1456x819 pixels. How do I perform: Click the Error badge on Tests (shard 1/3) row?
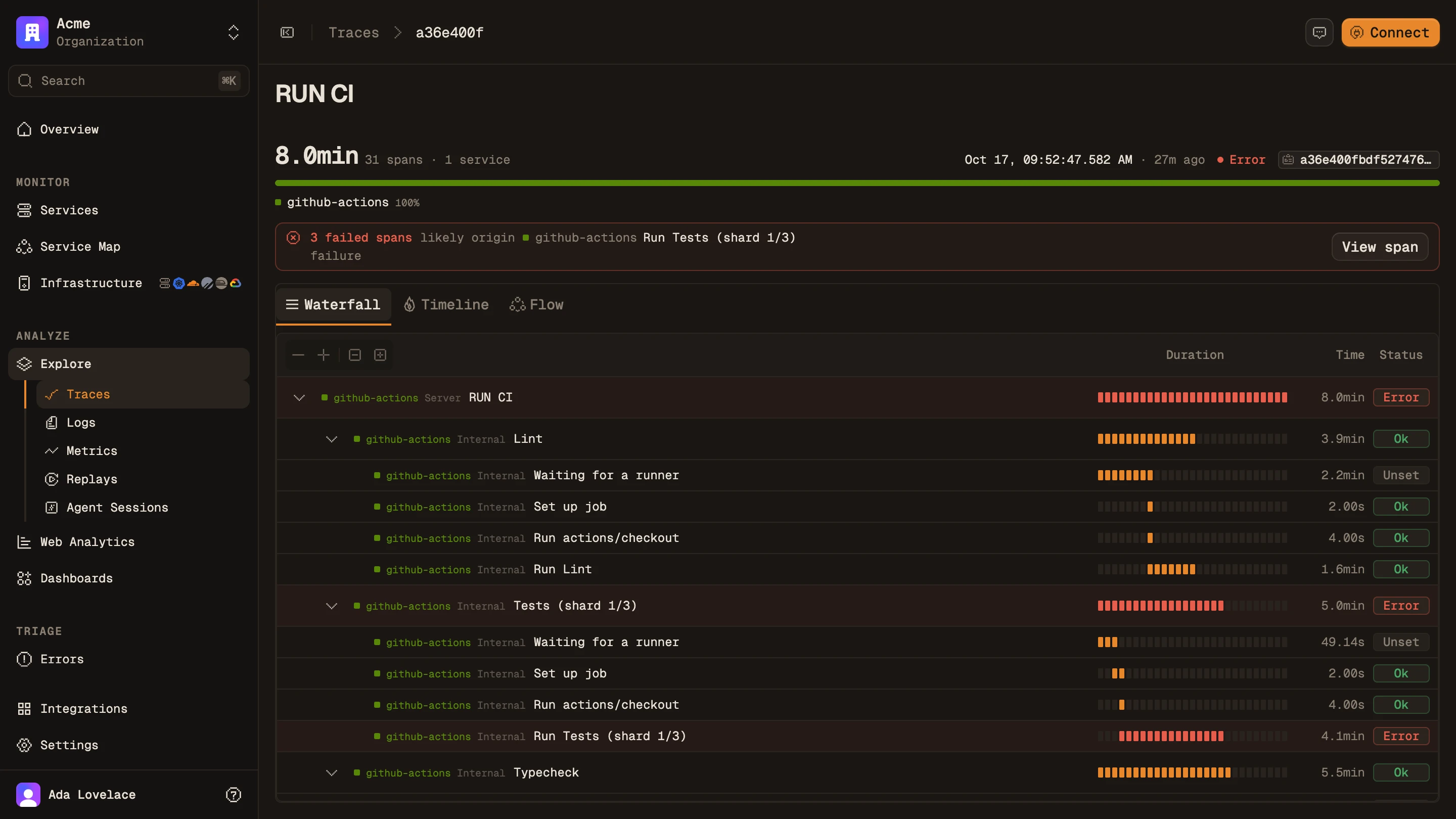(x=1400, y=606)
